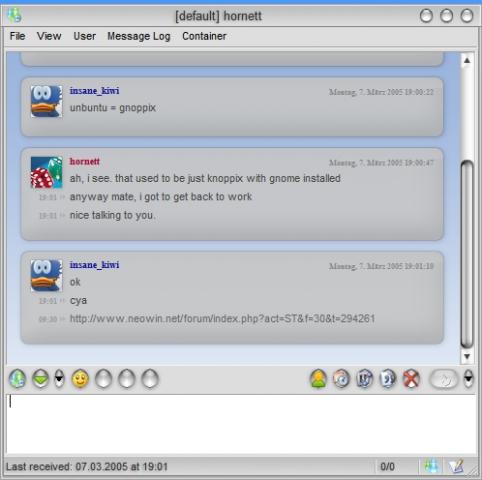Expand the small arrow beside the green button
The width and height of the screenshot is (482, 480).
(59, 379)
